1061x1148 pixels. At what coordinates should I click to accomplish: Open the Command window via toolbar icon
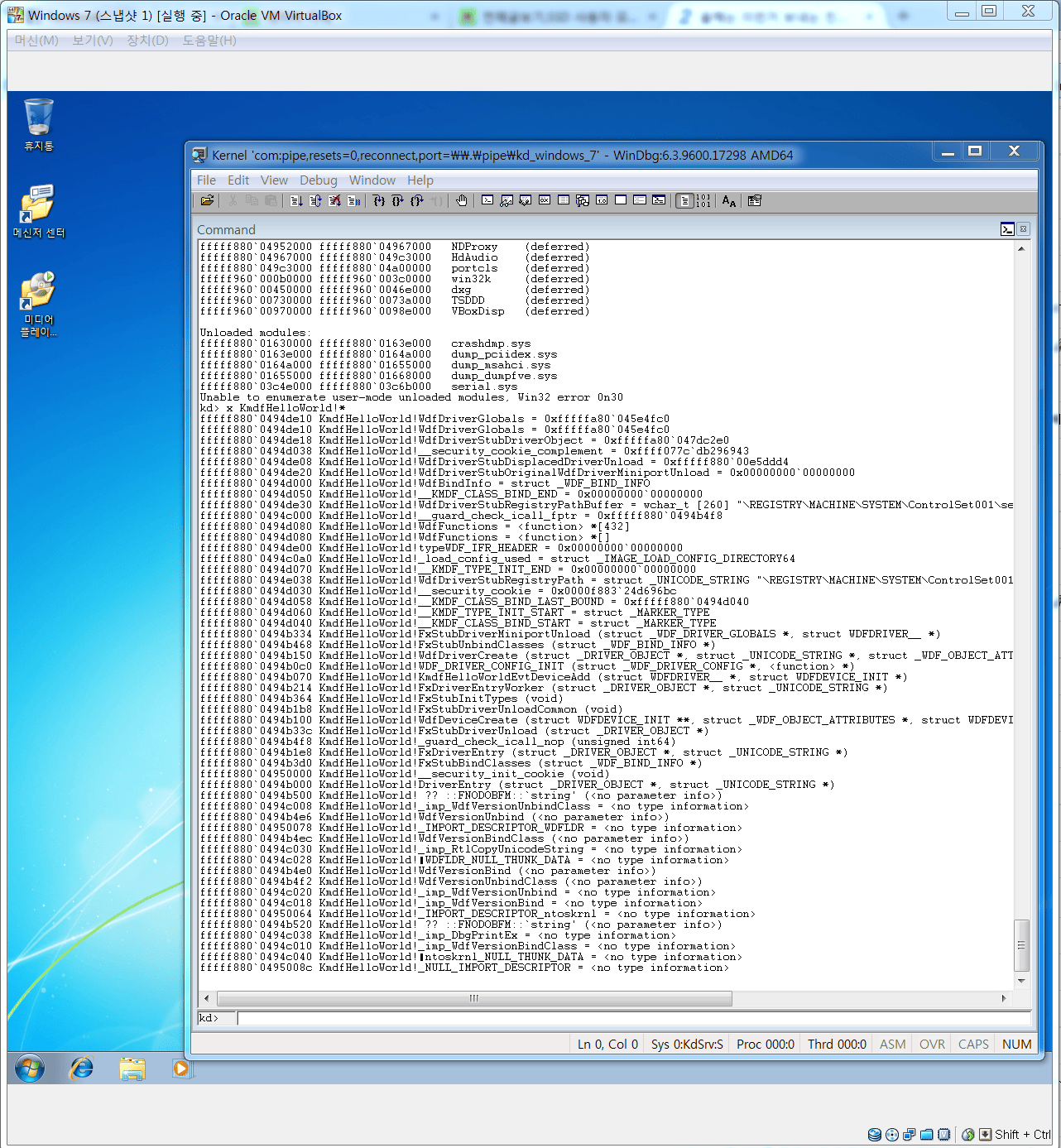[x=487, y=200]
